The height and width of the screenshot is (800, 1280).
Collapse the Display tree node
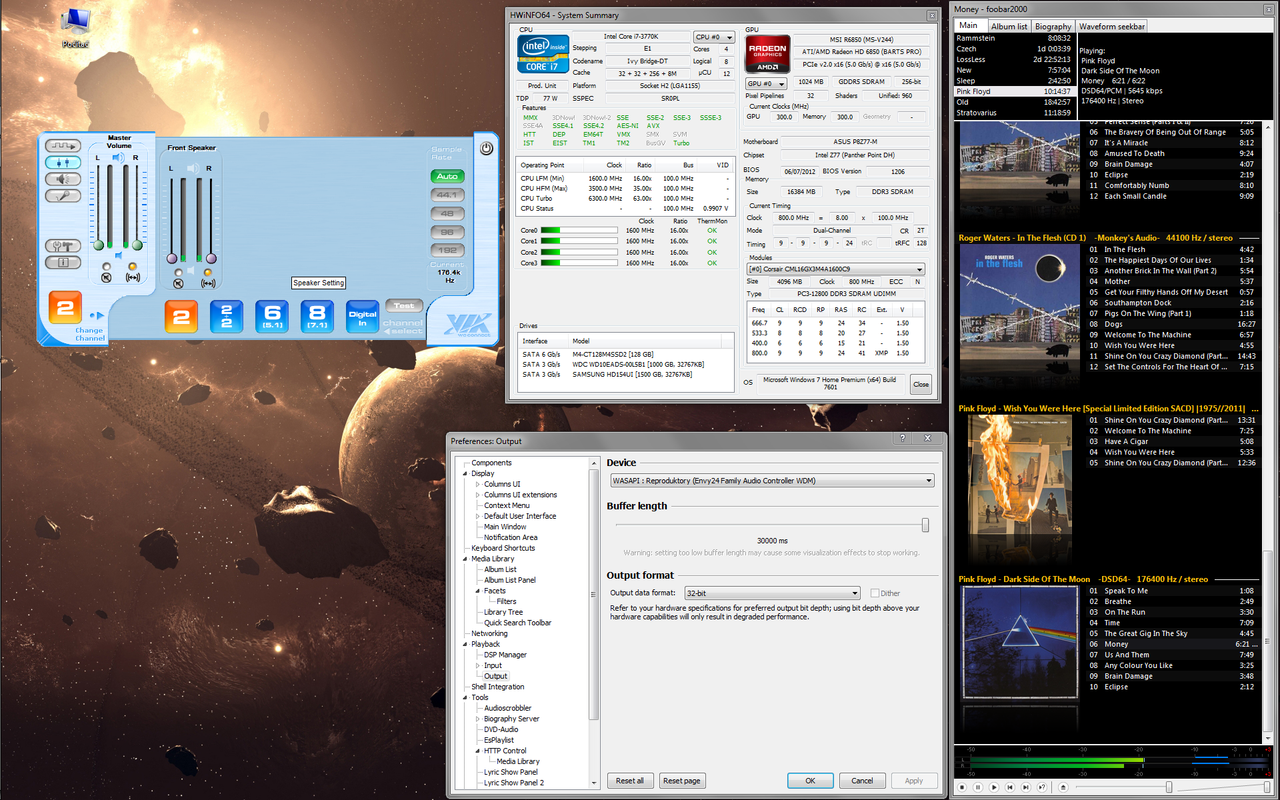pyautogui.click(x=465, y=473)
